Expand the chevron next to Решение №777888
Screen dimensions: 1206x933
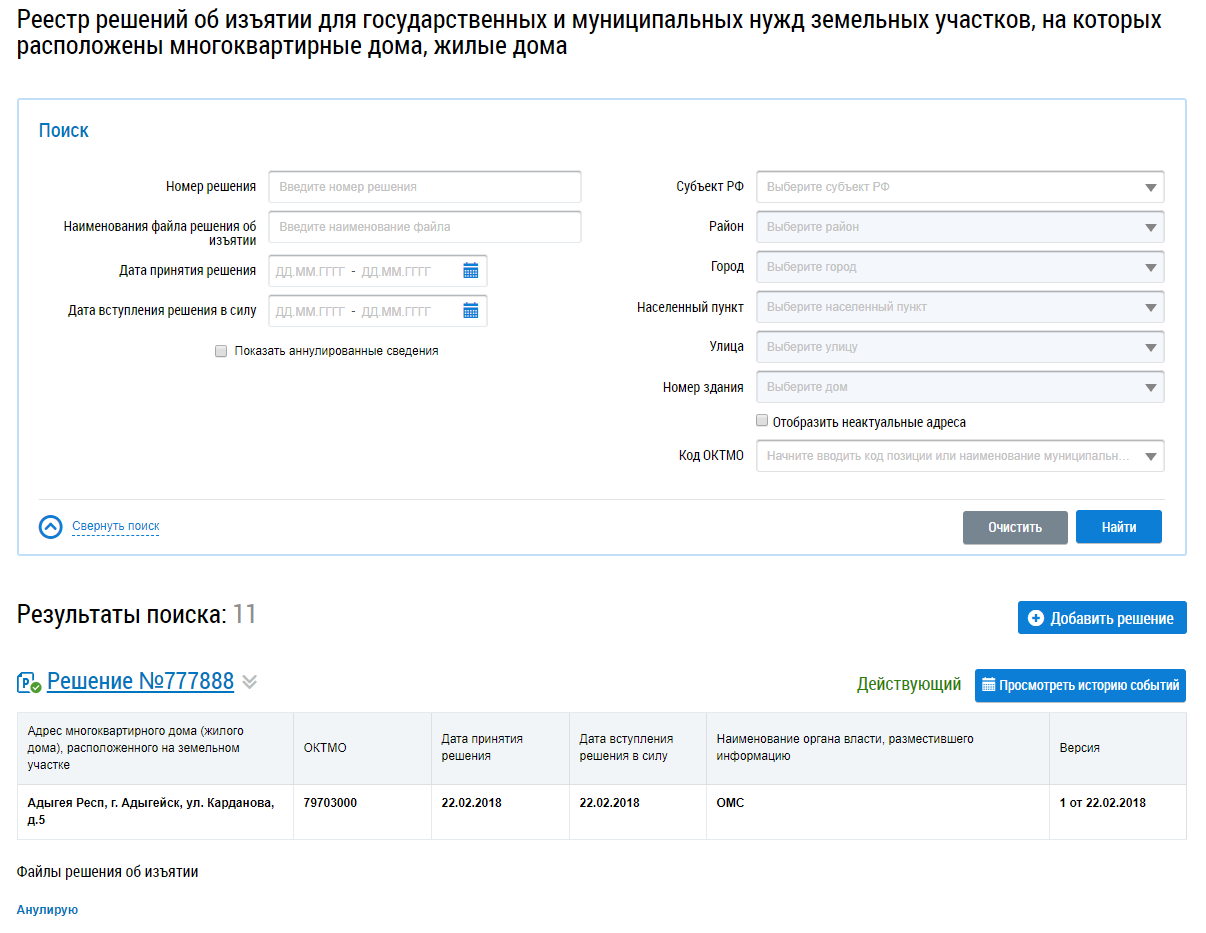click(x=250, y=682)
